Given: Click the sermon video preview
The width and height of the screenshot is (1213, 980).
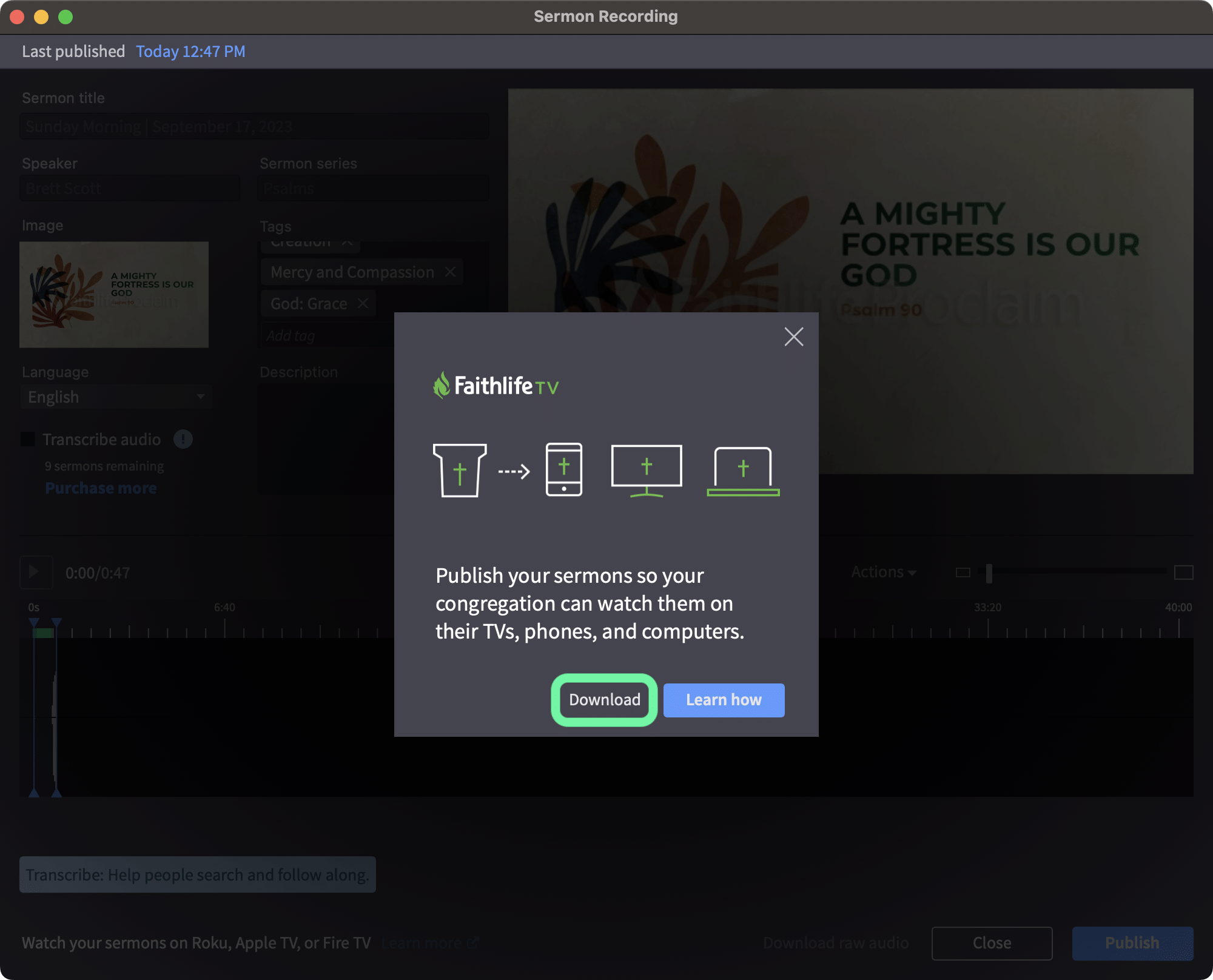Looking at the screenshot, I should (x=850, y=281).
